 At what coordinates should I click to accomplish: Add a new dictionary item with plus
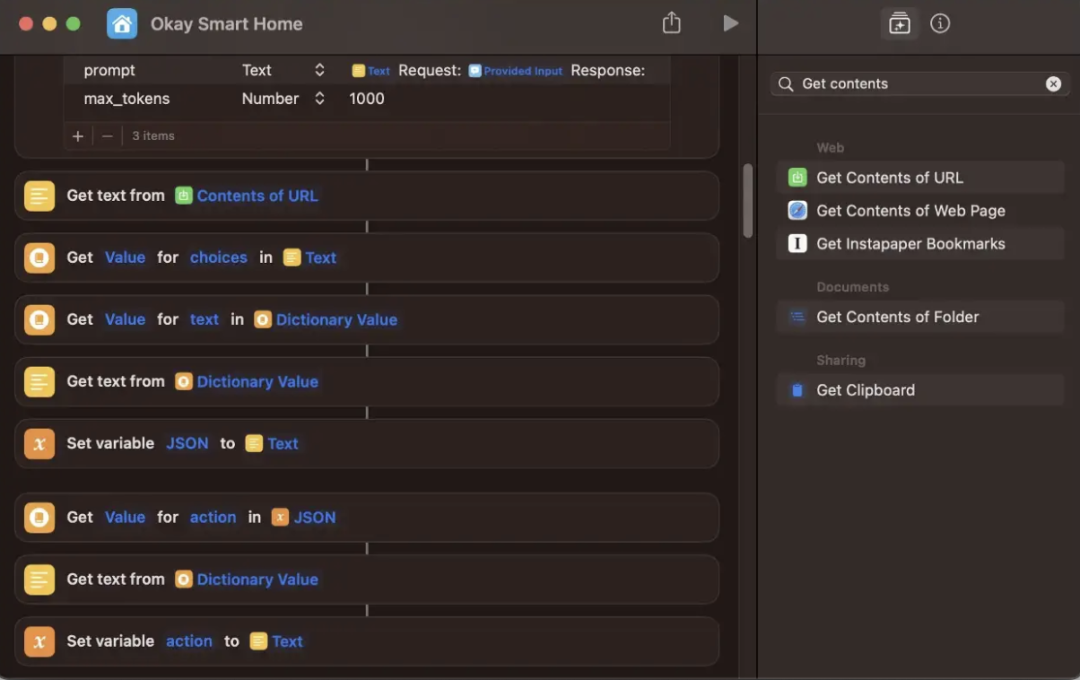pyautogui.click(x=78, y=136)
